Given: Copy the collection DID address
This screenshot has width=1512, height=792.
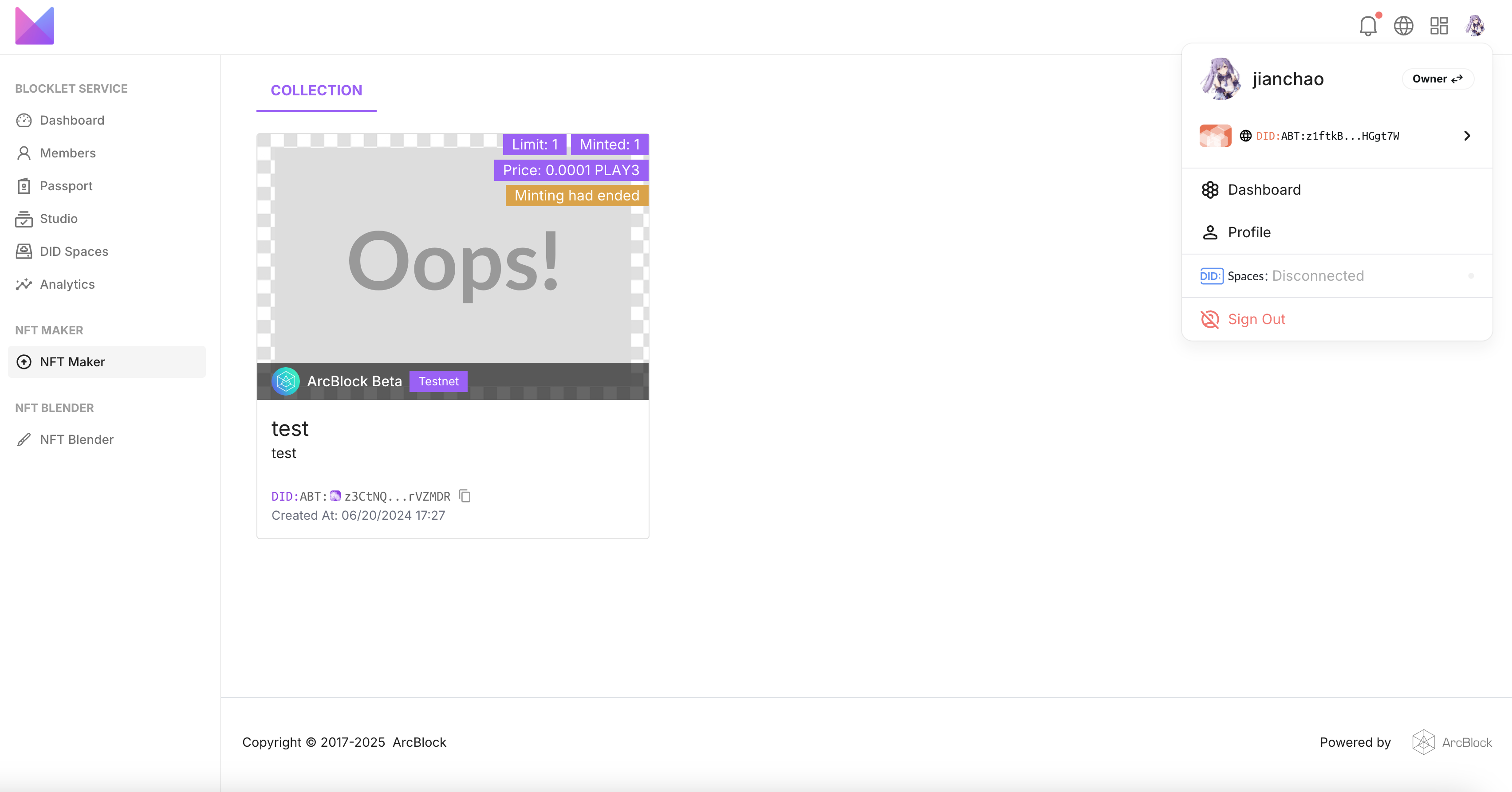Looking at the screenshot, I should click(x=465, y=496).
